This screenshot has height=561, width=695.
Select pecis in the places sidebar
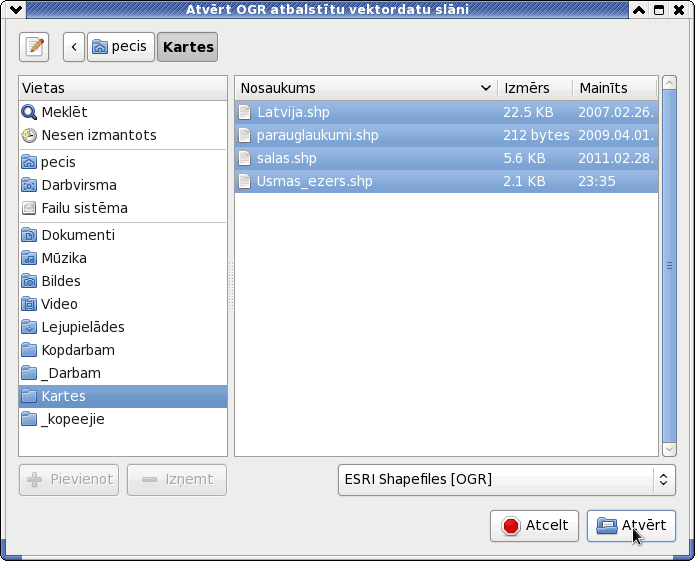coord(123,162)
